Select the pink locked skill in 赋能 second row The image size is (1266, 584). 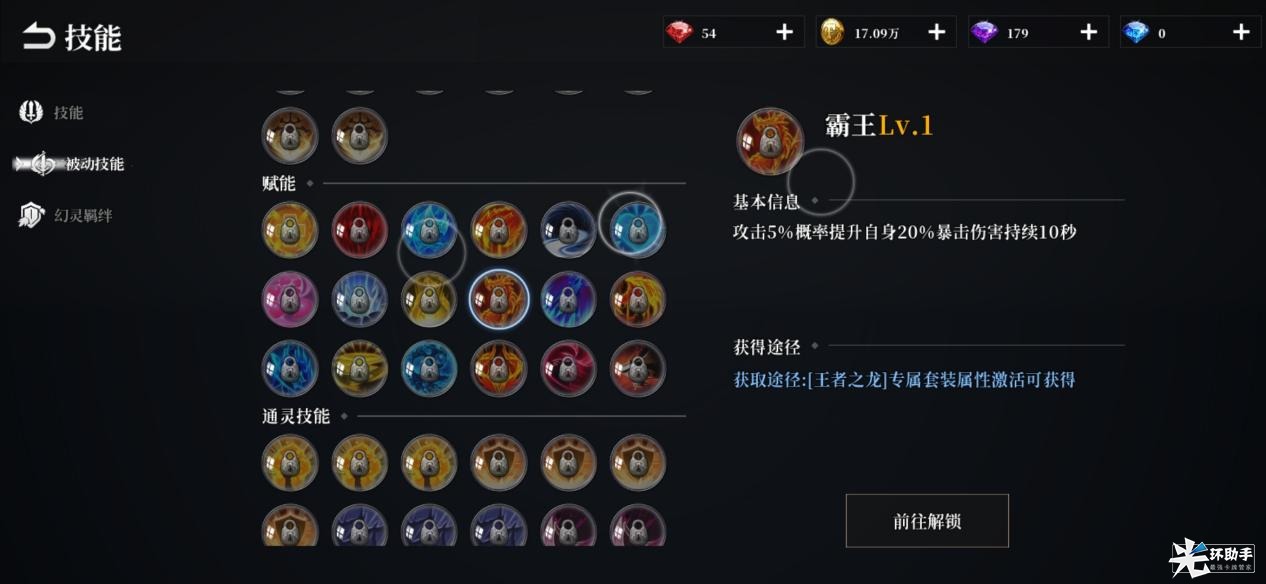click(290, 300)
